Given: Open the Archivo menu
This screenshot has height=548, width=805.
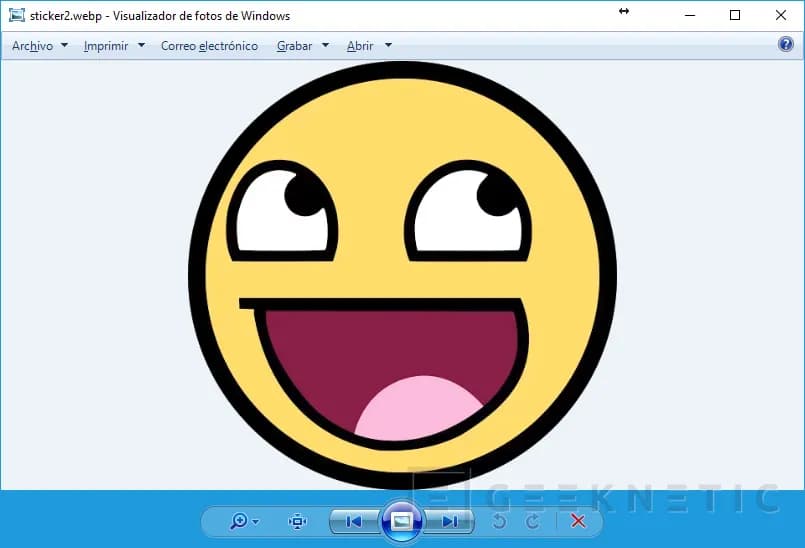Looking at the screenshot, I should [32, 46].
